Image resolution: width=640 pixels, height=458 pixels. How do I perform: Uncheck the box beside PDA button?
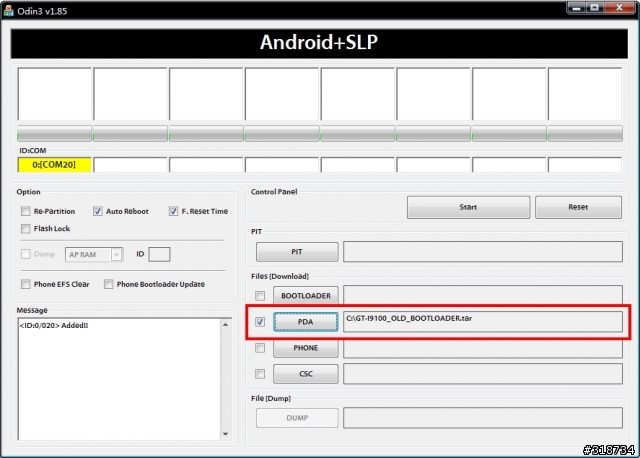click(260, 322)
